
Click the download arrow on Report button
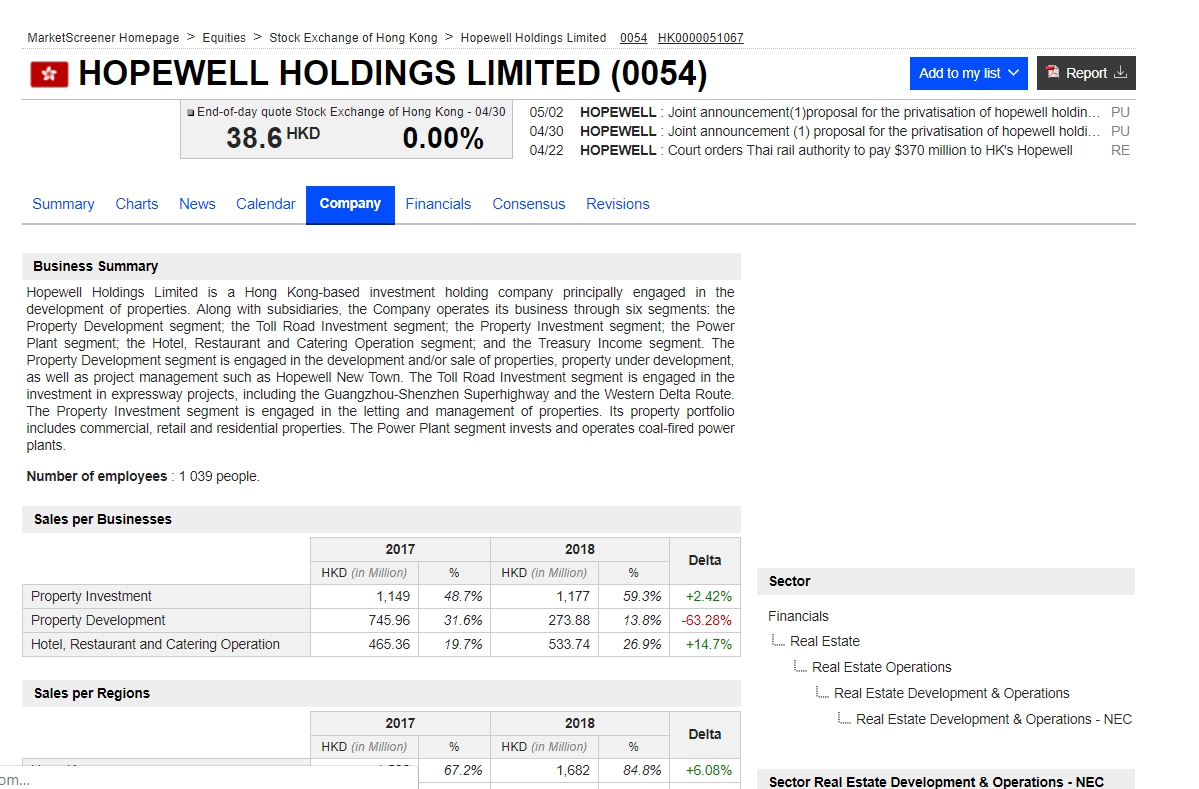[1120, 73]
